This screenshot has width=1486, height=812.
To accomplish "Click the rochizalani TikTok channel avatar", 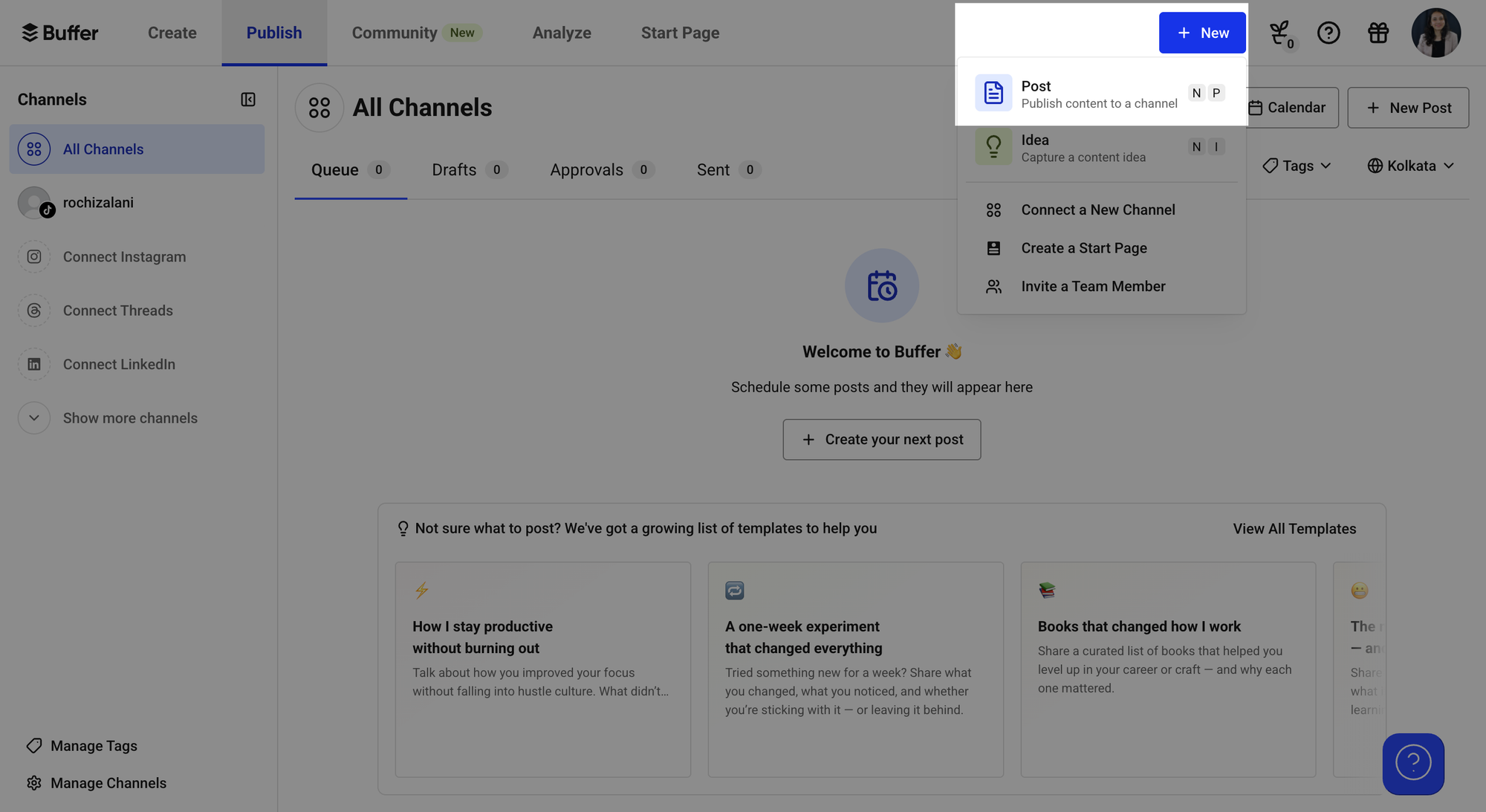I will tap(34, 202).
